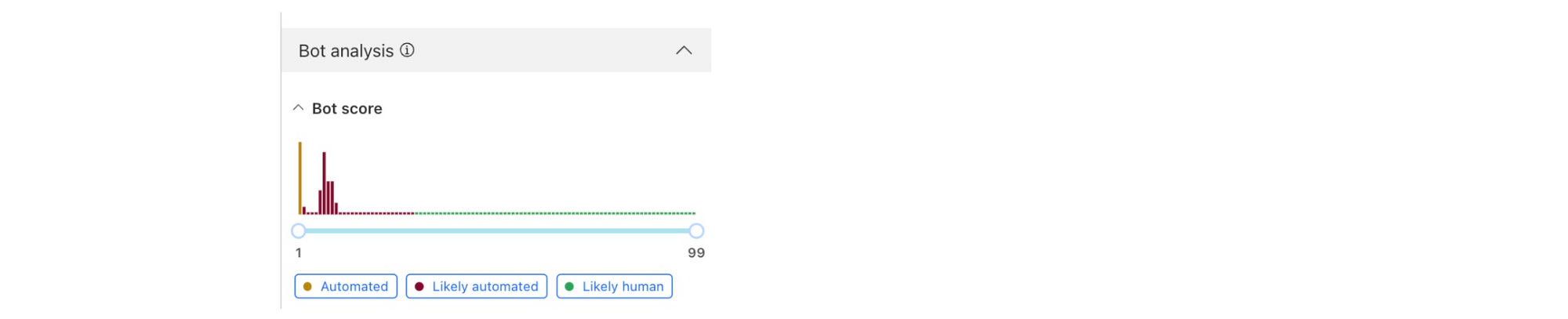The width and height of the screenshot is (1568, 319).
Task: Click the green dot in Likely human chip
Action: pyautogui.click(x=569, y=287)
